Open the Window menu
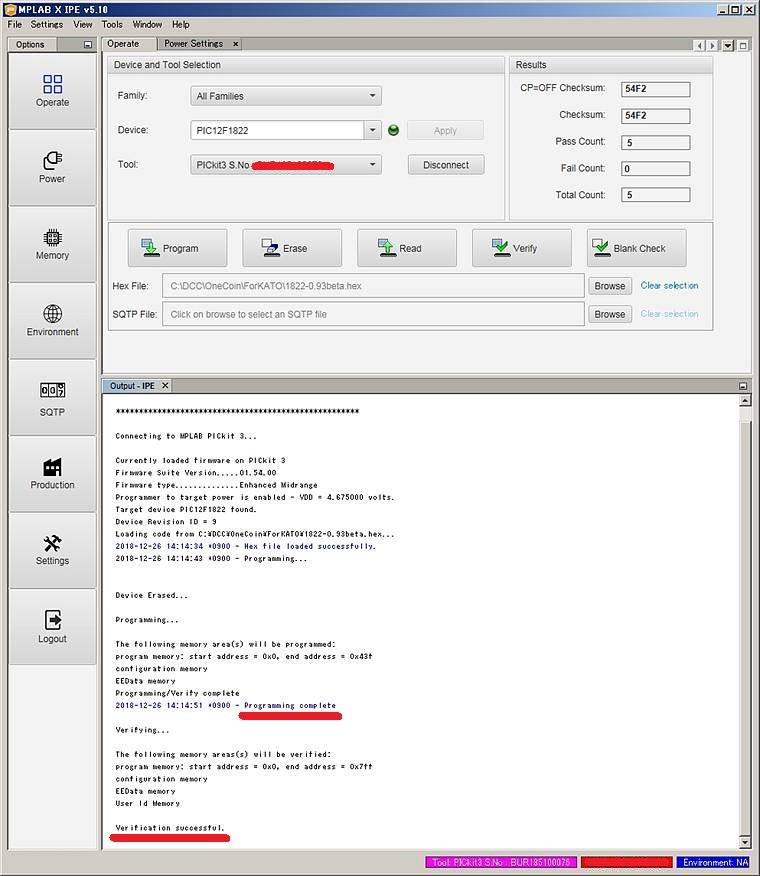This screenshot has height=876, width=760. click(x=147, y=25)
